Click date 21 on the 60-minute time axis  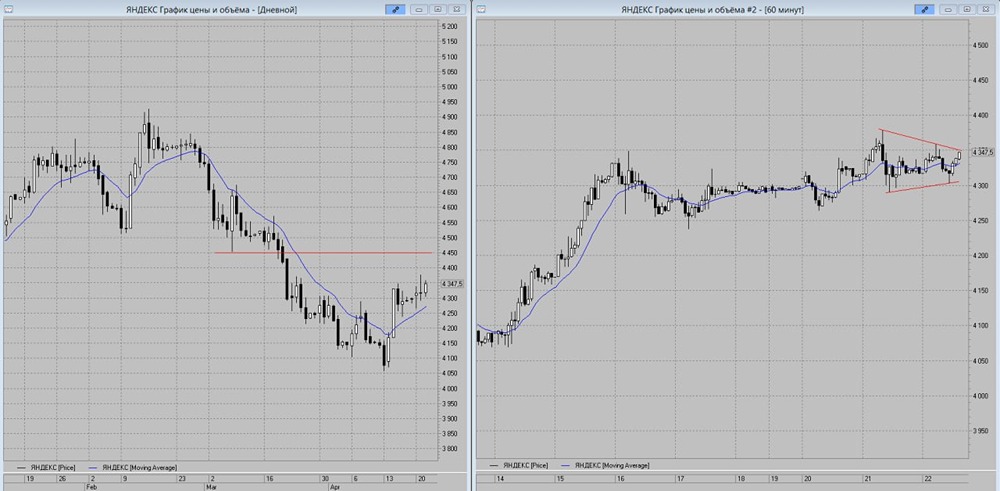pos(867,478)
